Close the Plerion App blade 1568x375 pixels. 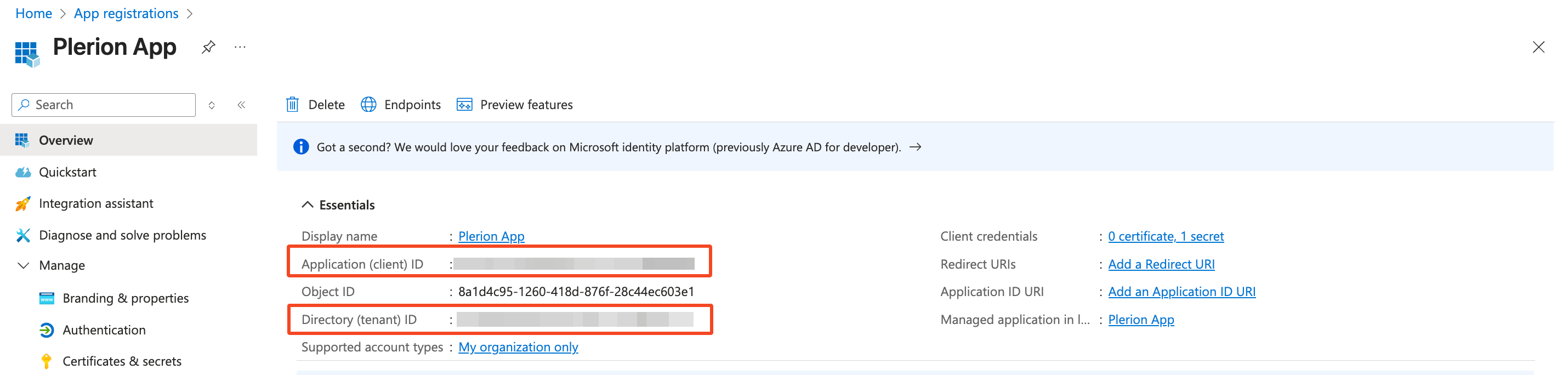(1538, 47)
